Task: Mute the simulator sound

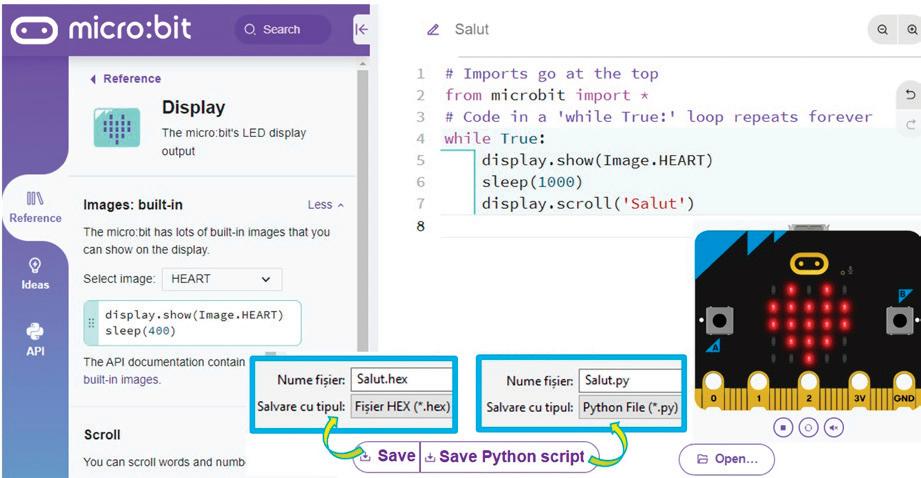Action: point(833,427)
